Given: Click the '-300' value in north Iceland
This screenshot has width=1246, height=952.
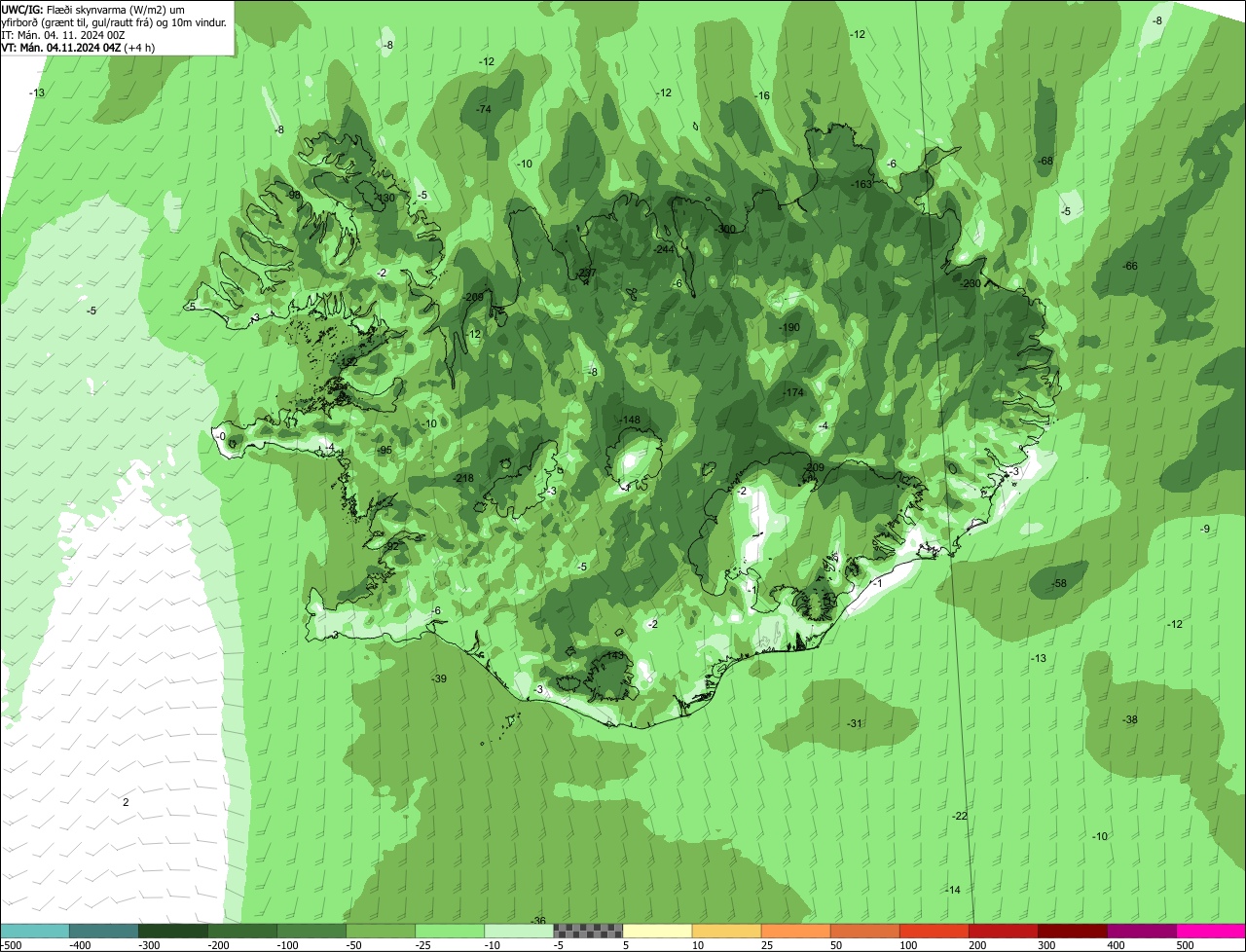Looking at the screenshot, I should 726,230.
